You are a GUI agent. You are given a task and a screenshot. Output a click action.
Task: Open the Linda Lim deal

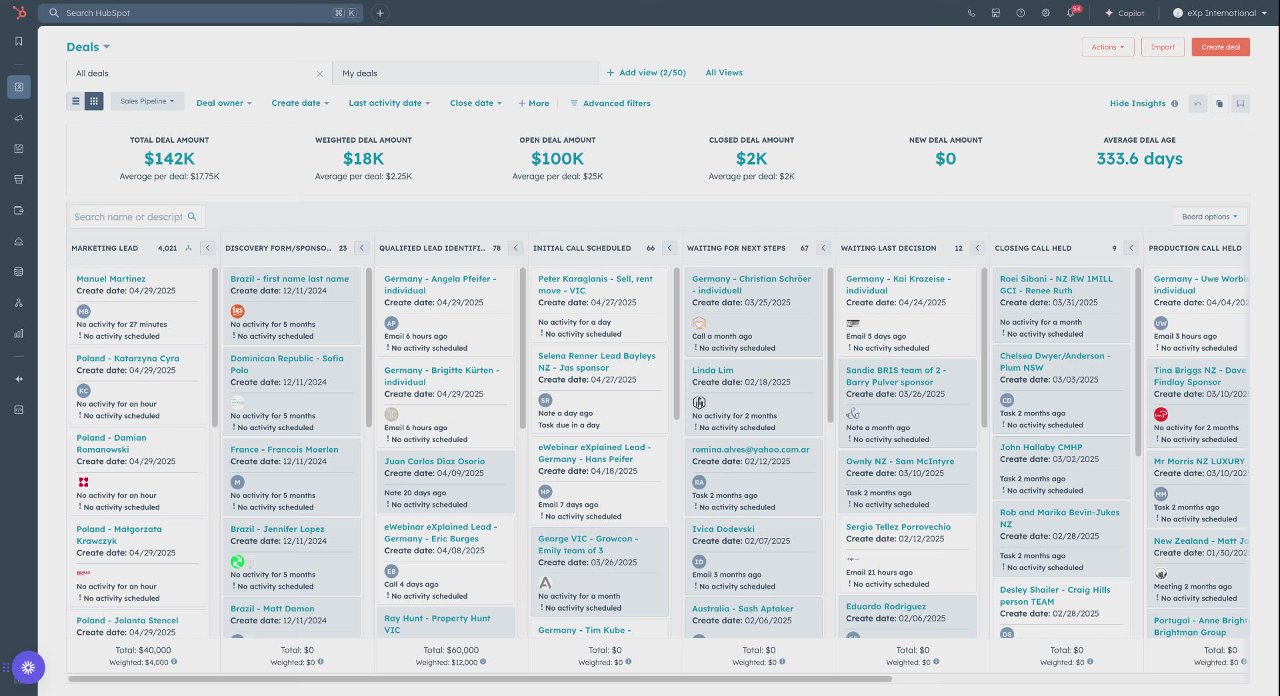[713, 370]
